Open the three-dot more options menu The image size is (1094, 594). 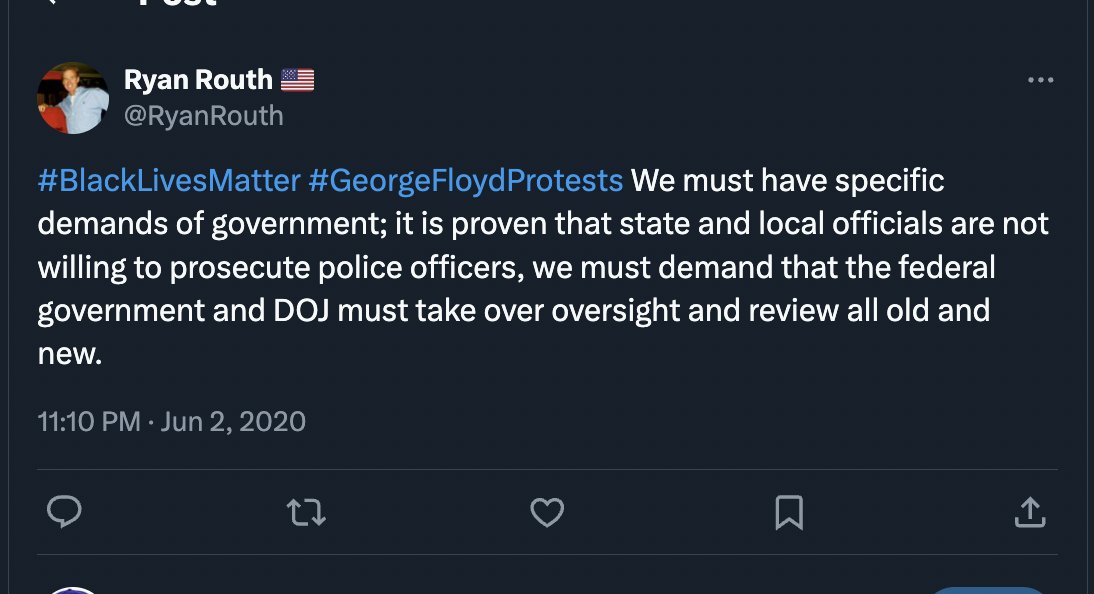(x=1041, y=81)
